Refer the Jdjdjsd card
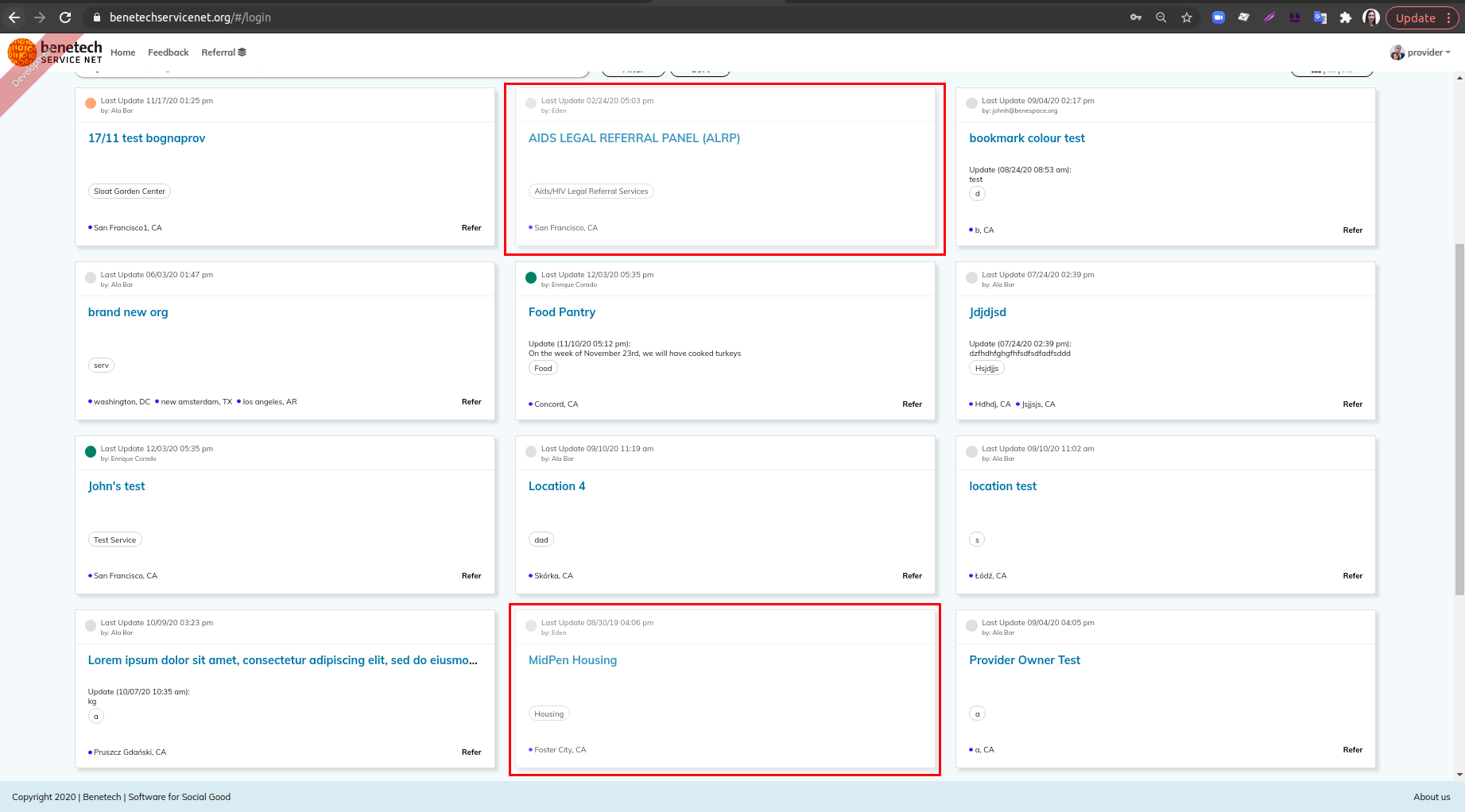Screen dimensions: 1465x812 pyautogui.click(x=1352, y=404)
